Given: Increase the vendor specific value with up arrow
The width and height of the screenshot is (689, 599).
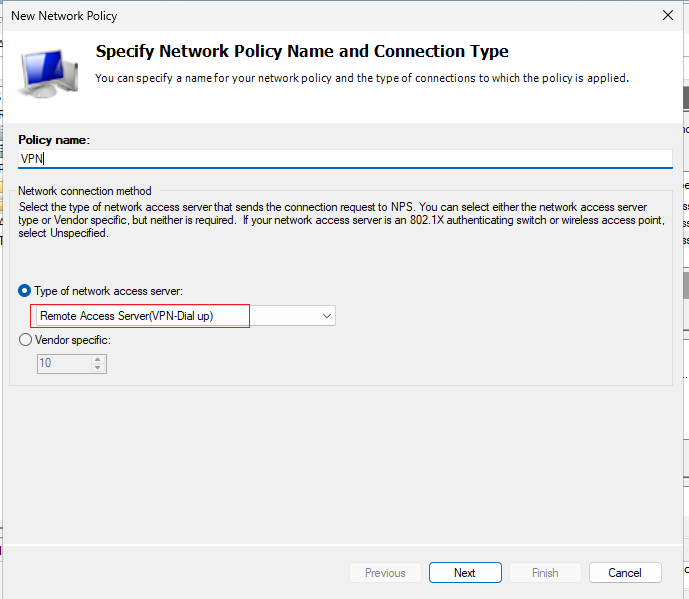Looking at the screenshot, I should point(98,359).
